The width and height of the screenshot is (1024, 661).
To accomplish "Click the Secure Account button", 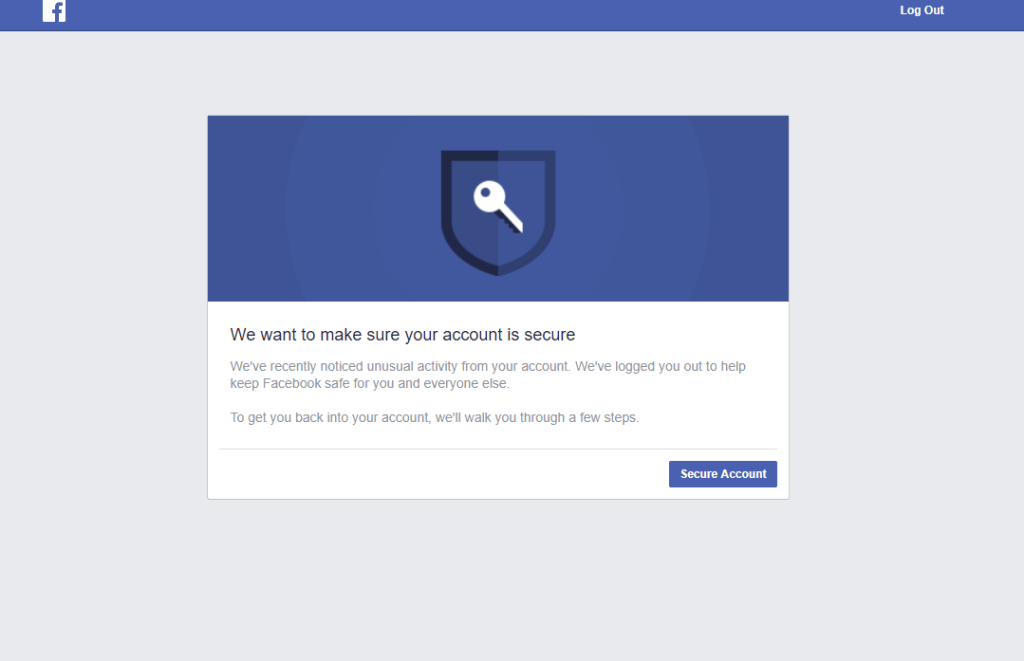I will coord(723,474).
